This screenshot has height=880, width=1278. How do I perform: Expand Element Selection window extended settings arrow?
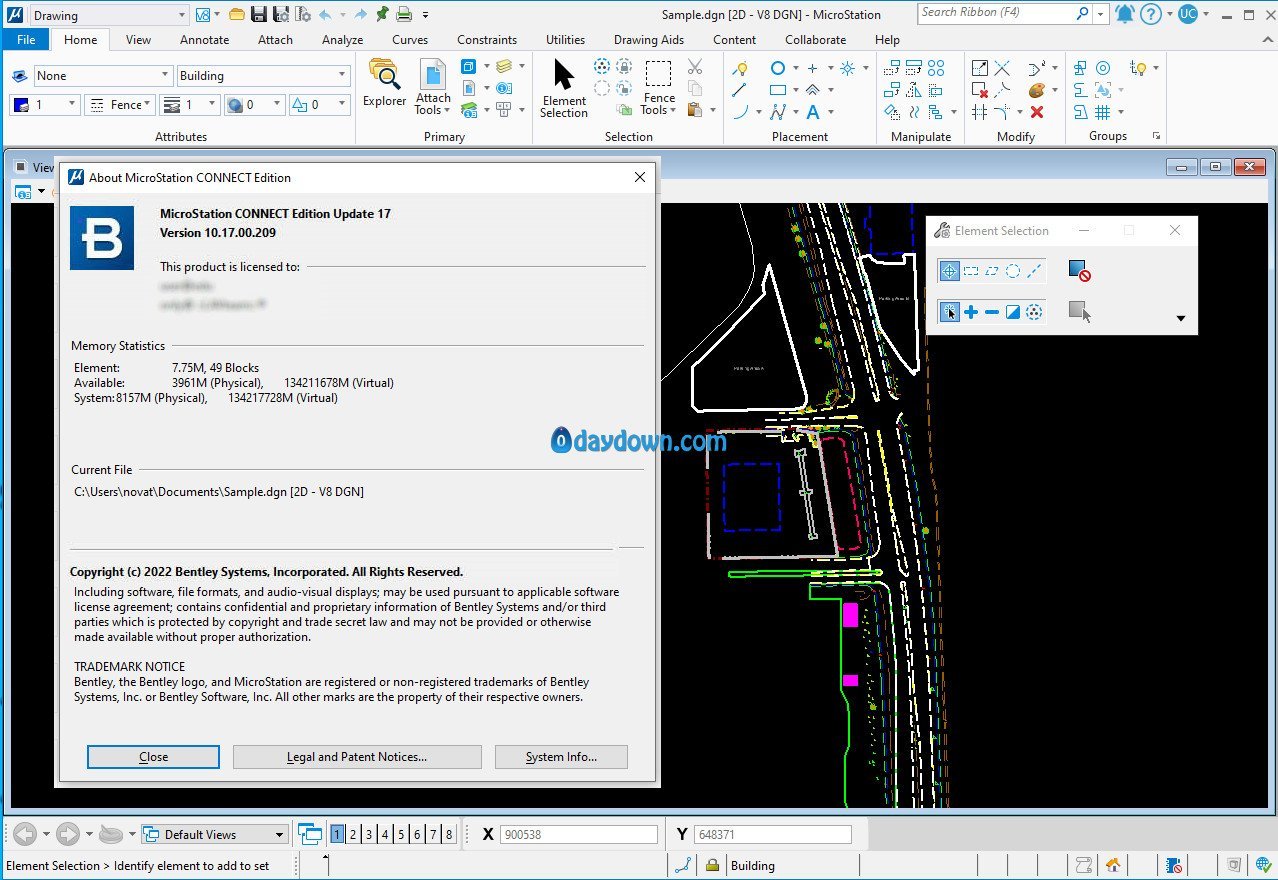pyautogui.click(x=1180, y=319)
